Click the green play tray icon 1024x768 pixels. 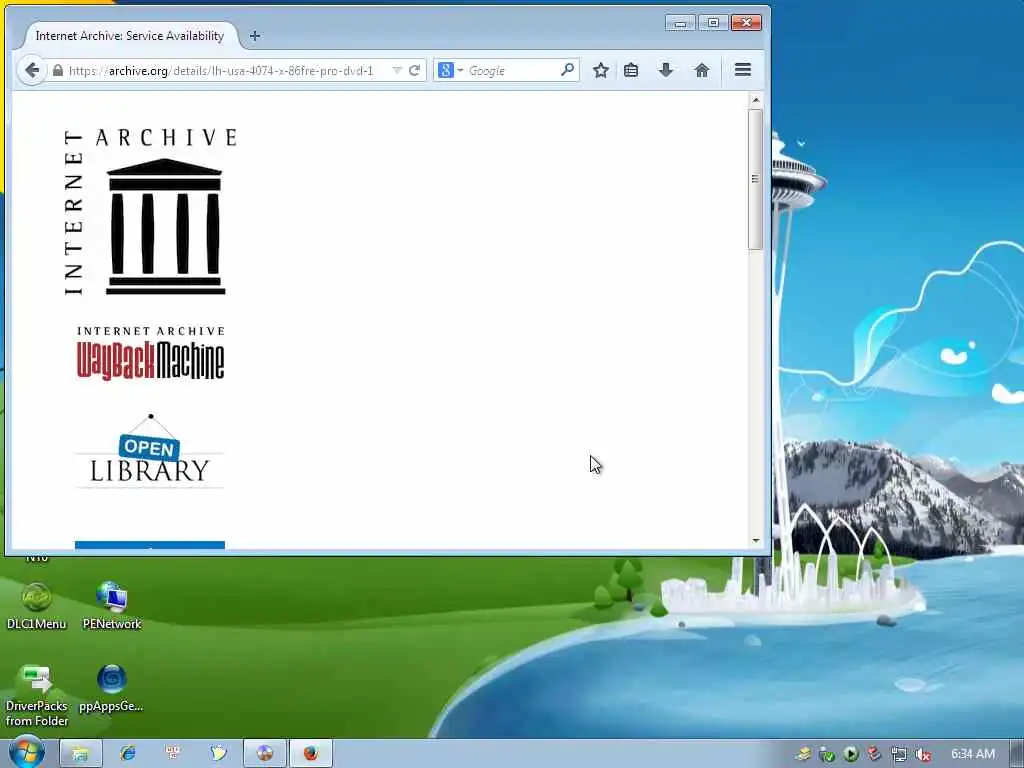(x=850, y=754)
